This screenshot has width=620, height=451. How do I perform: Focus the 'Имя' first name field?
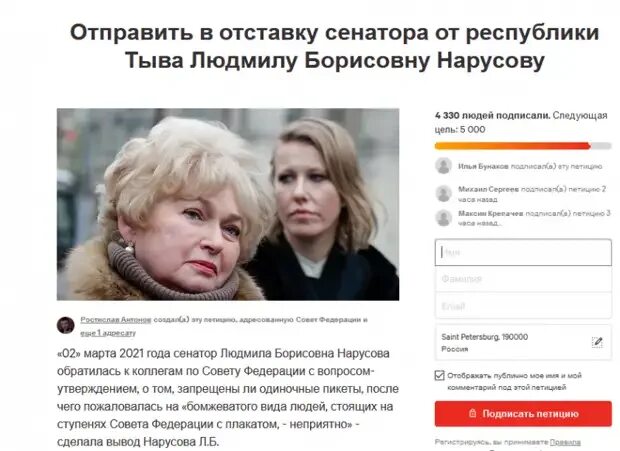click(x=523, y=252)
